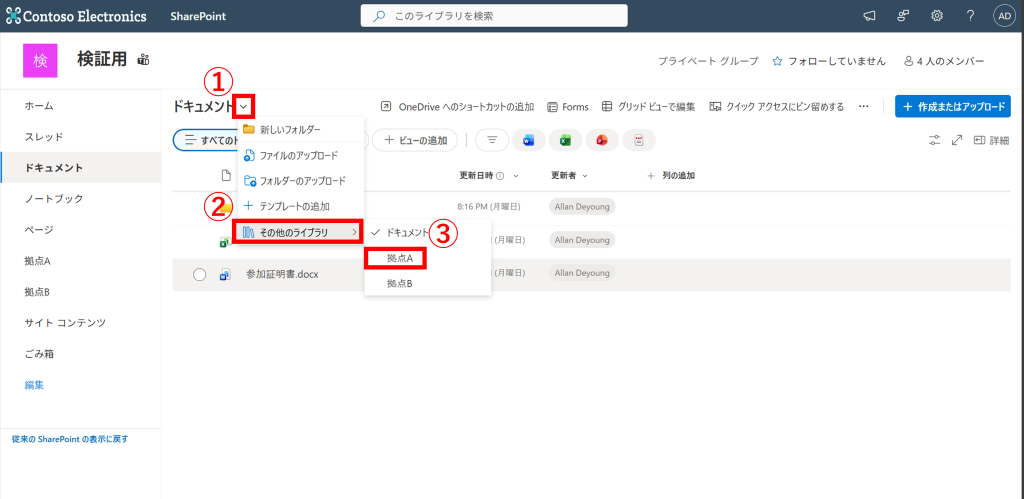Click the help question mark icon
The image size is (1024, 499).
(970, 16)
